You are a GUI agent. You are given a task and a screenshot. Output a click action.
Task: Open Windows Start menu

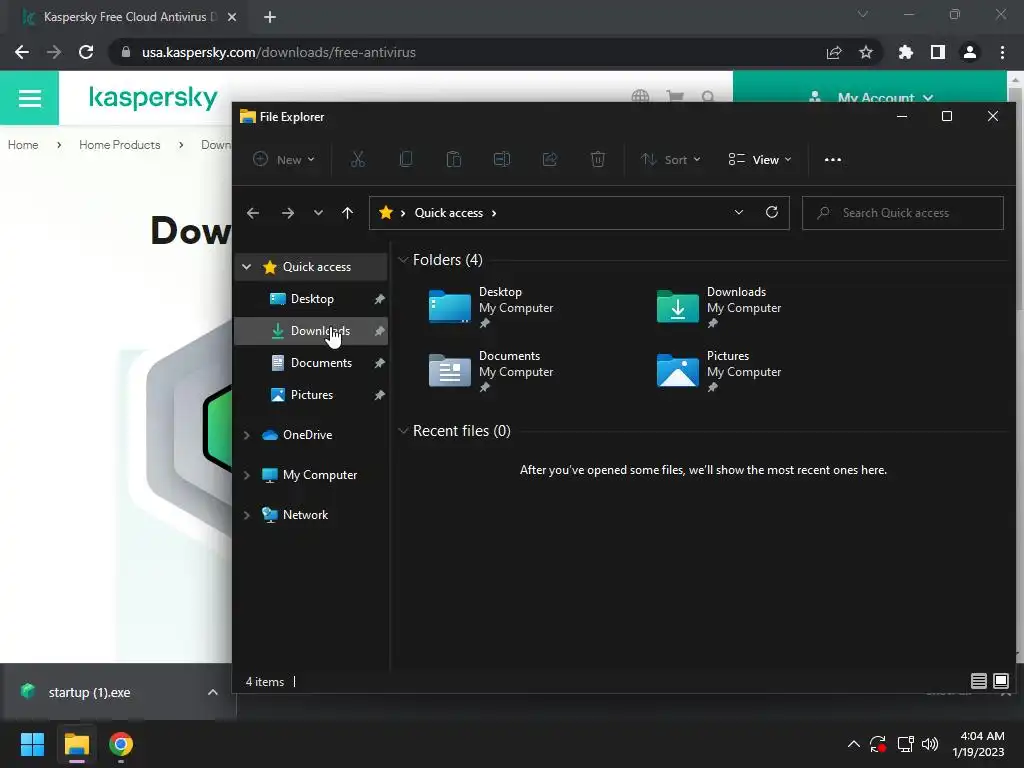pos(32,744)
